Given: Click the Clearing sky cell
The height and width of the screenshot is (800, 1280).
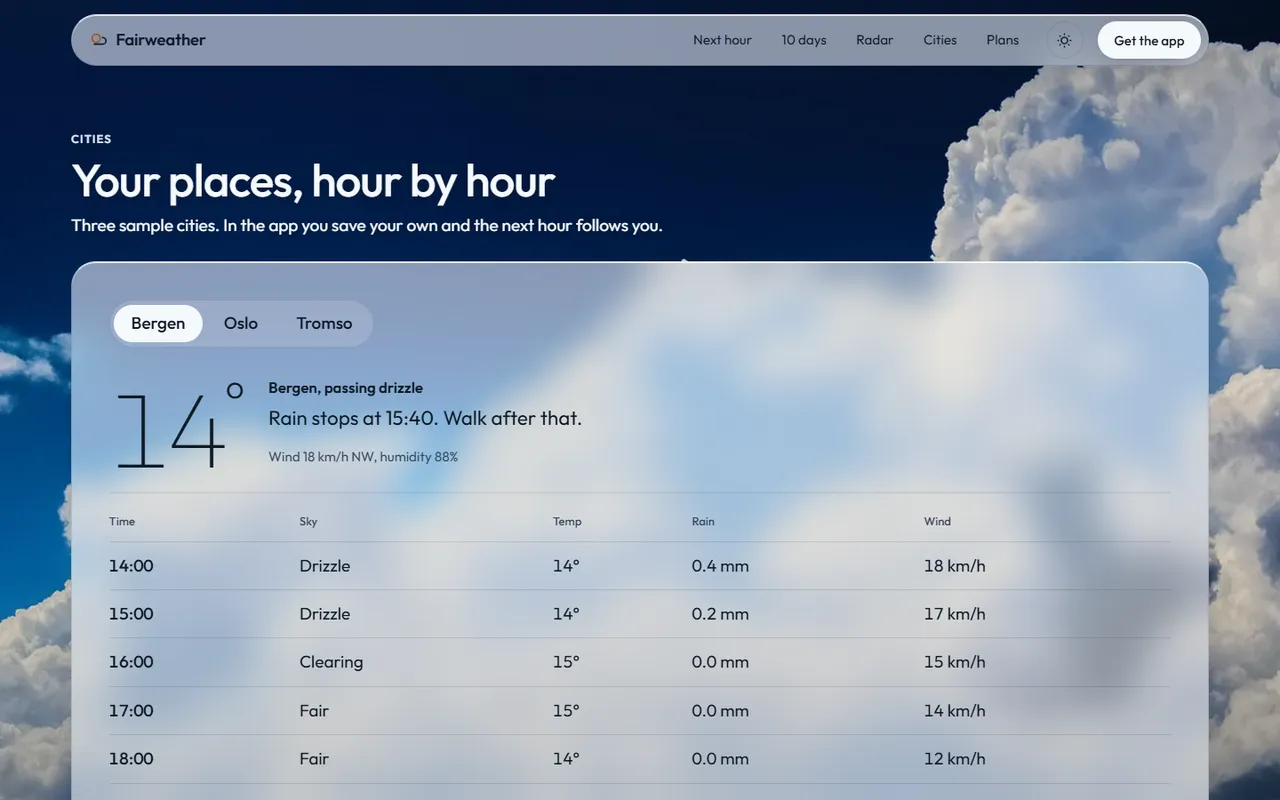Looking at the screenshot, I should [331, 662].
